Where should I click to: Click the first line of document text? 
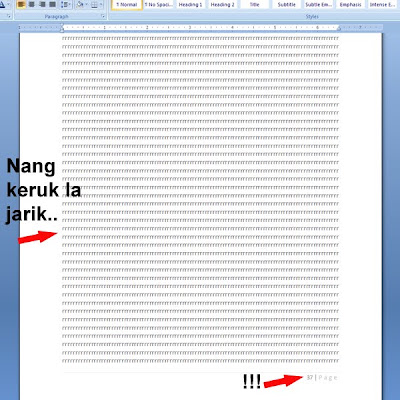point(200,39)
